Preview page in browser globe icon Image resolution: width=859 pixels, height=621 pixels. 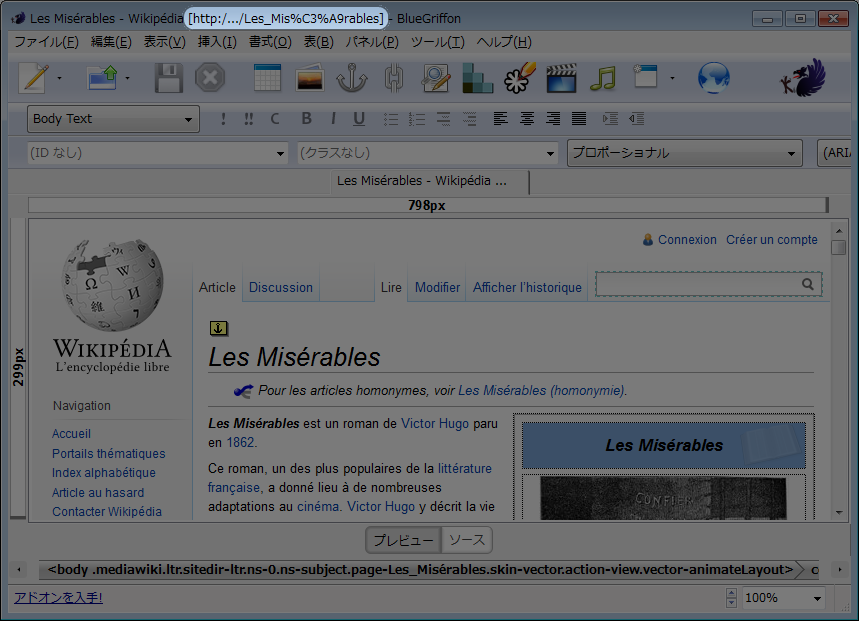[714, 78]
